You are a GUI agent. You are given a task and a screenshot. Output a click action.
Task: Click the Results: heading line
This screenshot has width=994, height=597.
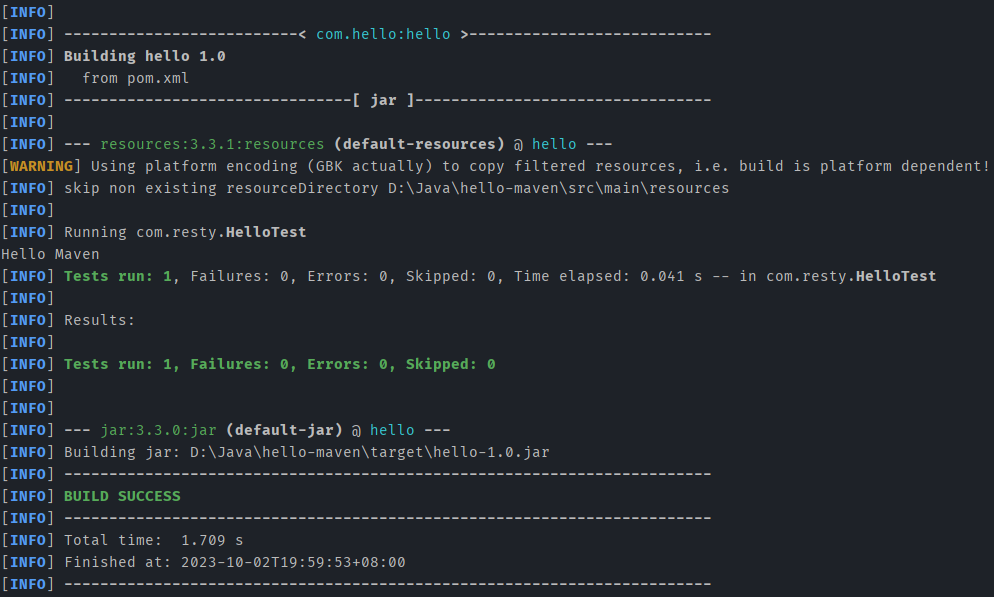point(100,320)
